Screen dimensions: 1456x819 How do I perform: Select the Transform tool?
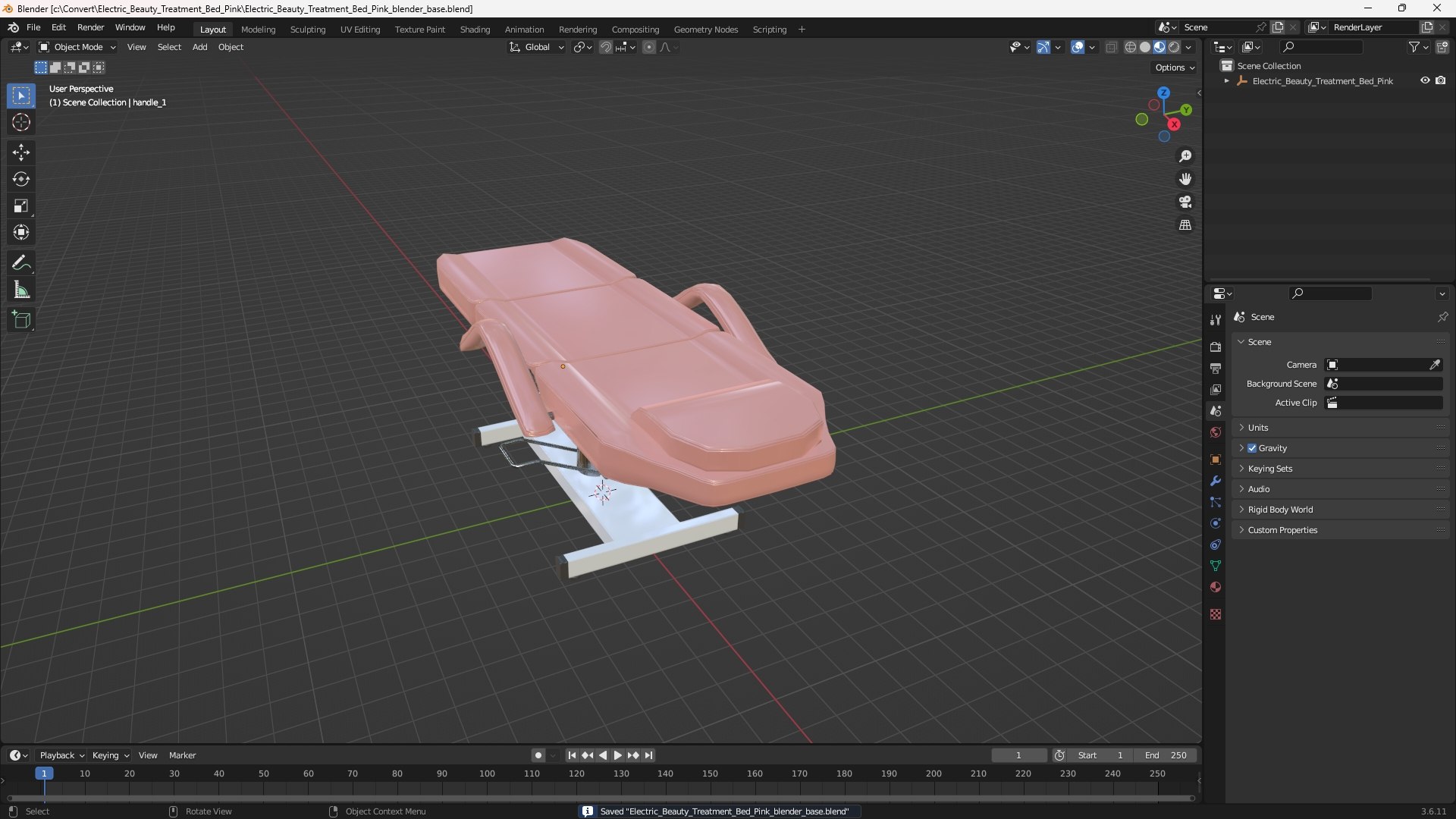[21, 232]
